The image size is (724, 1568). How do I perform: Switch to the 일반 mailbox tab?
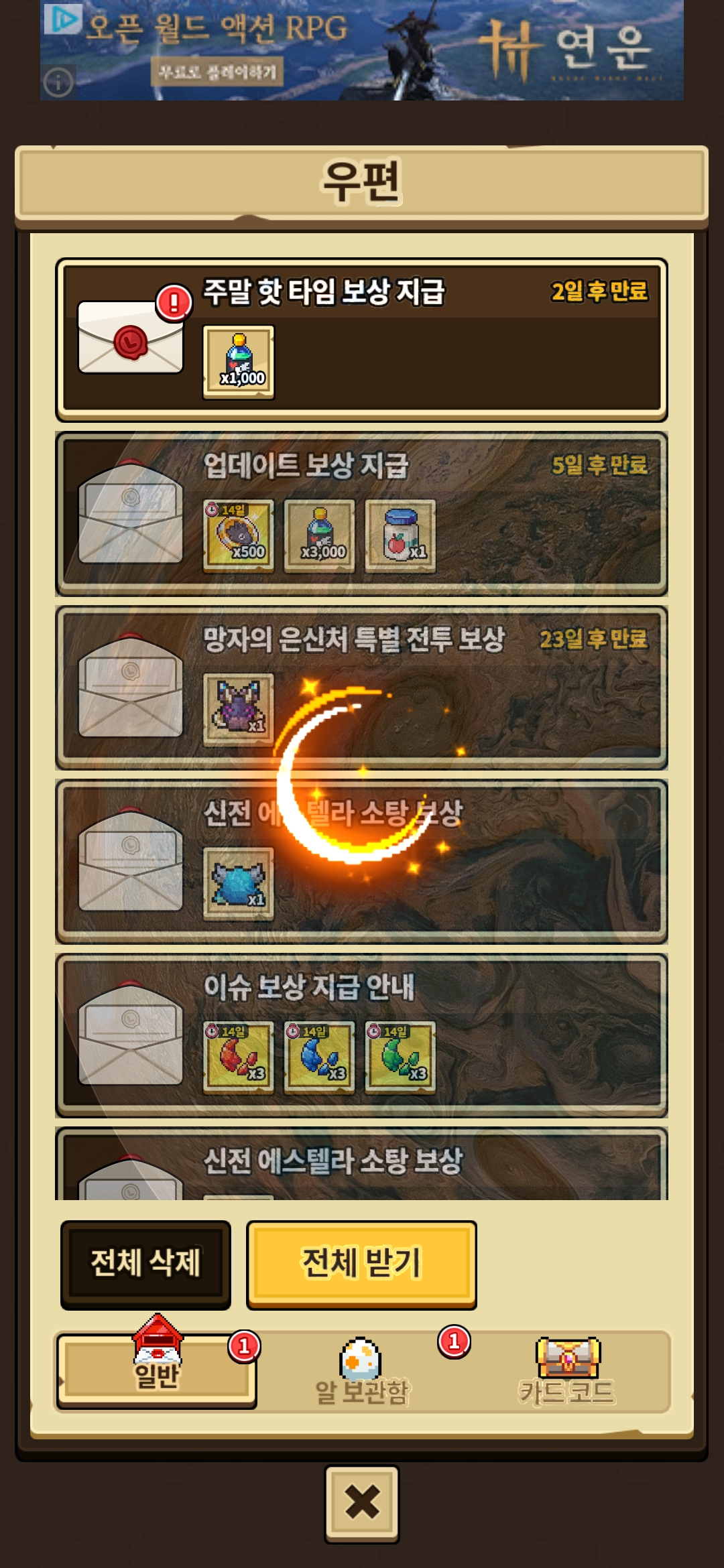(156, 1371)
